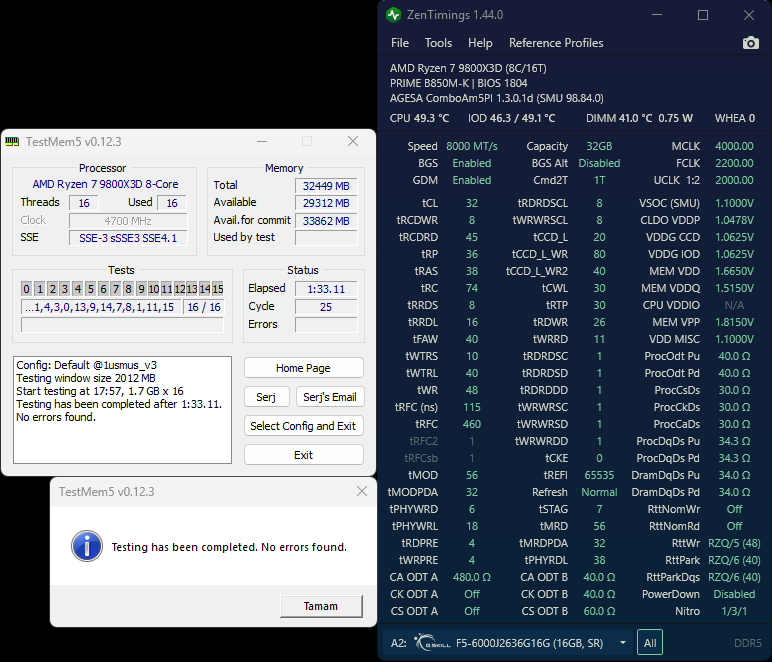The height and width of the screenshot is (662, 772).
Task: Click the Serj button
Action: pyautogui.click(x=266, y=397)
